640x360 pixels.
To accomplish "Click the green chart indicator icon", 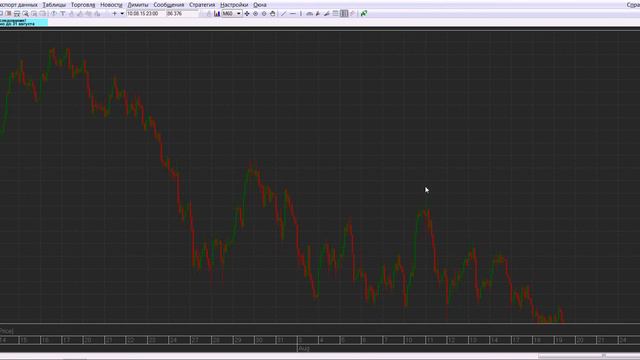I will [x=364, y=13].
